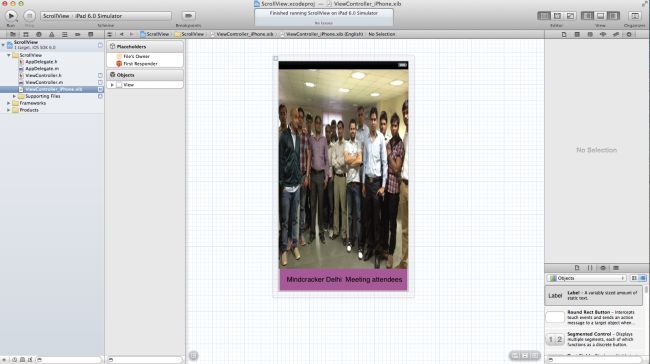Click ScrollView project in the jump bar

[155, 34]
